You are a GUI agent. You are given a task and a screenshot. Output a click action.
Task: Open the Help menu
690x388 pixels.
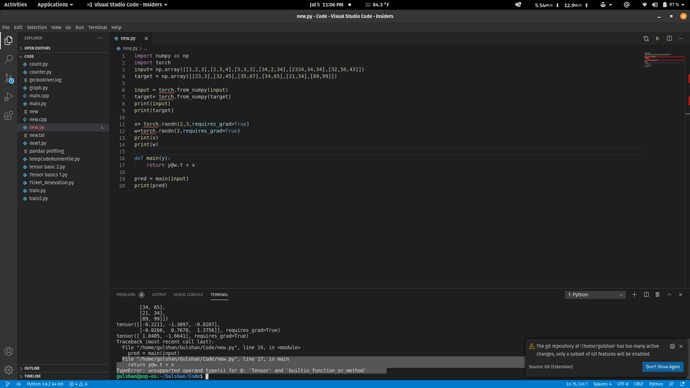pos(116,27)
